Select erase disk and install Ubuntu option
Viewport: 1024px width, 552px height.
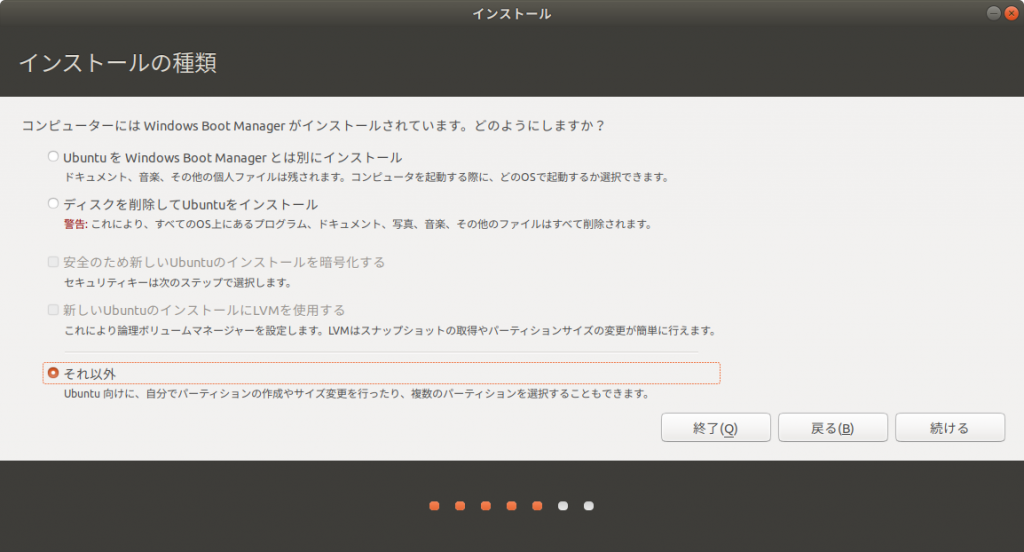[x=53, y=204]
